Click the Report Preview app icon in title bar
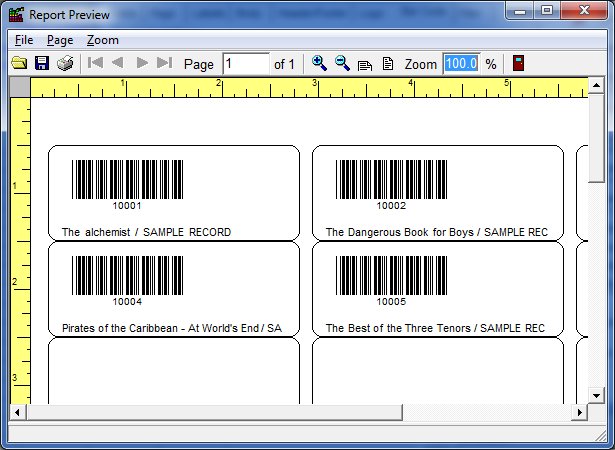 [x=16, y=15]
